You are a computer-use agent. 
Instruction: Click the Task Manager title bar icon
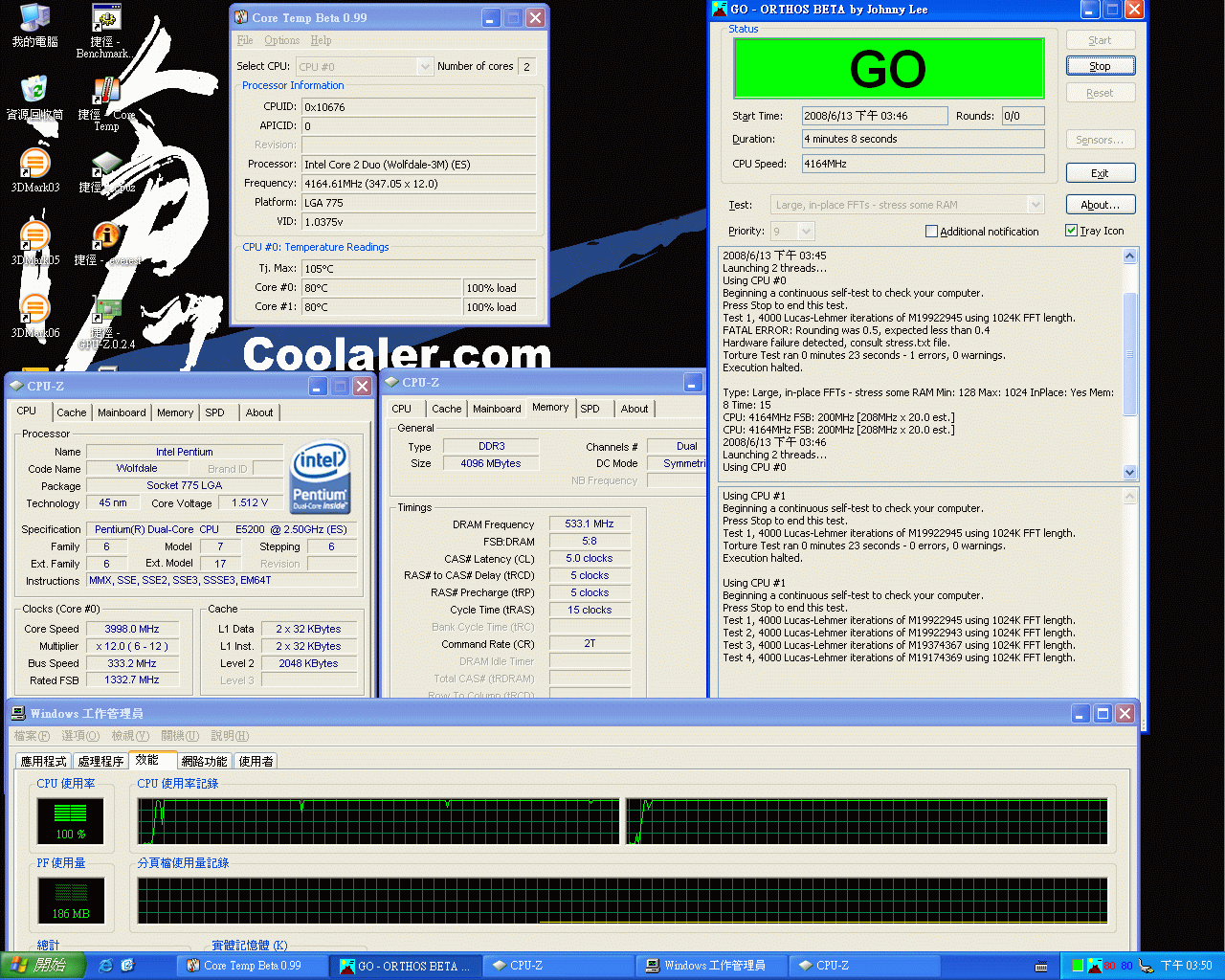[18, 713]
